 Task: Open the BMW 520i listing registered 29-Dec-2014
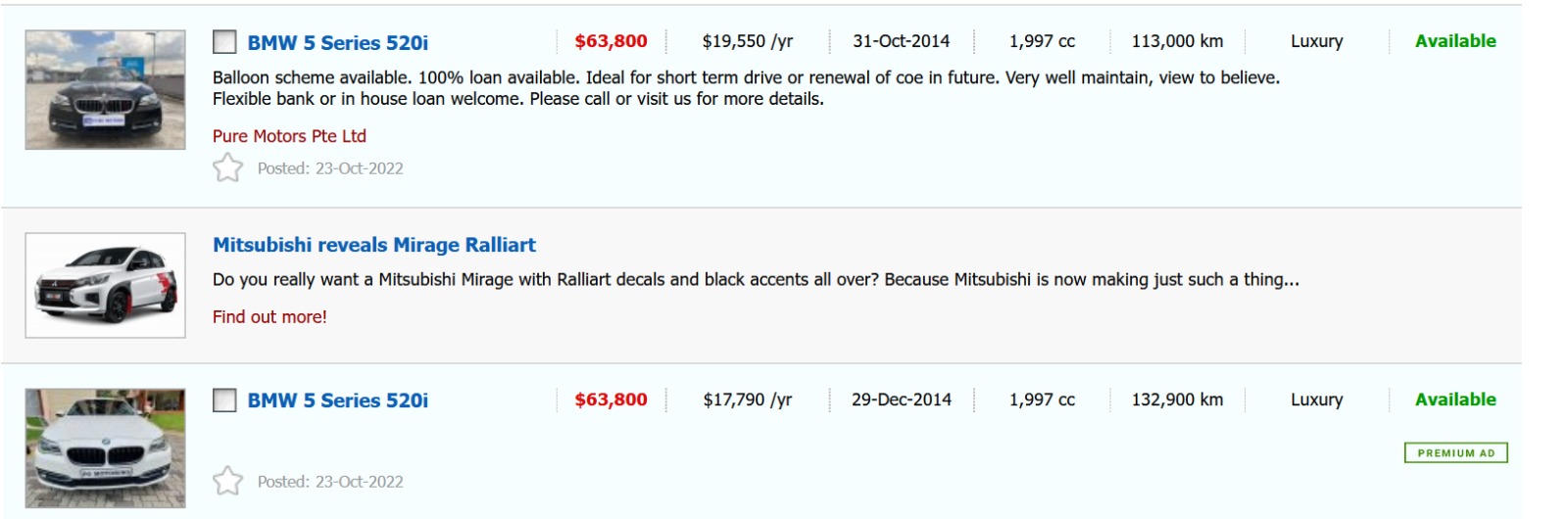coord(337,401)
